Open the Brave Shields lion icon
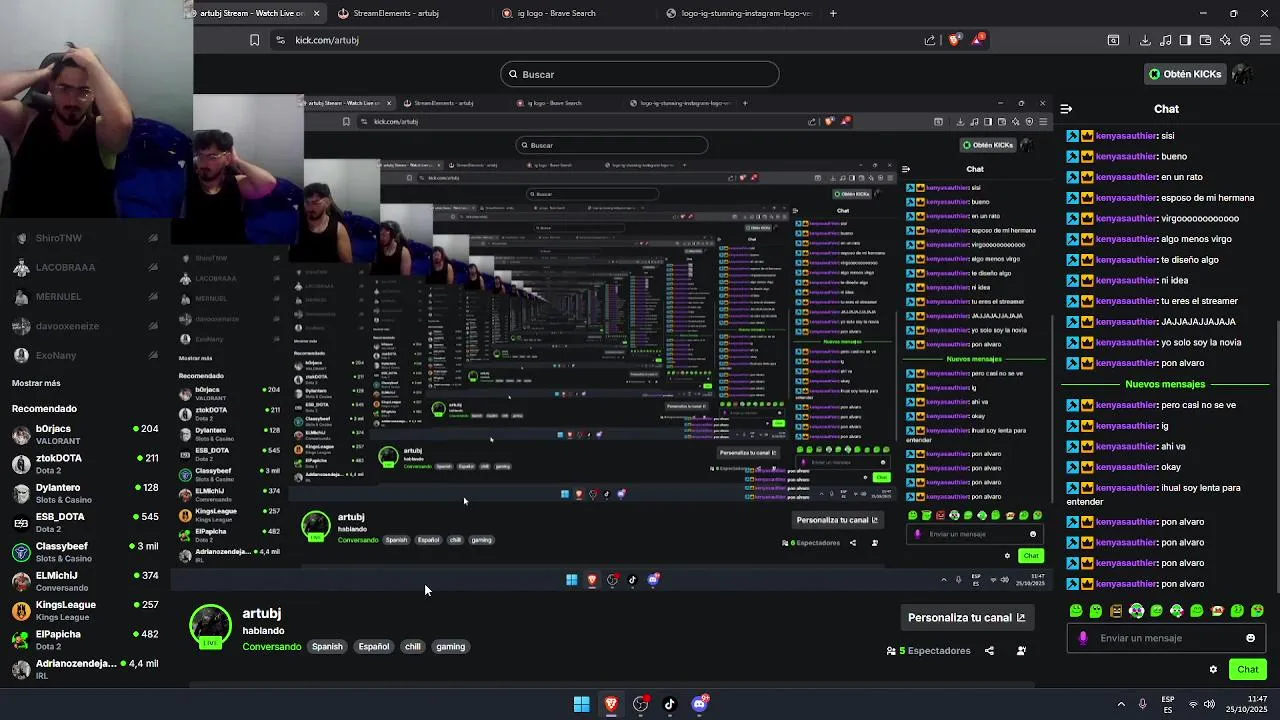This screenshot has height=720, width=1280. [x=954, y=40]
